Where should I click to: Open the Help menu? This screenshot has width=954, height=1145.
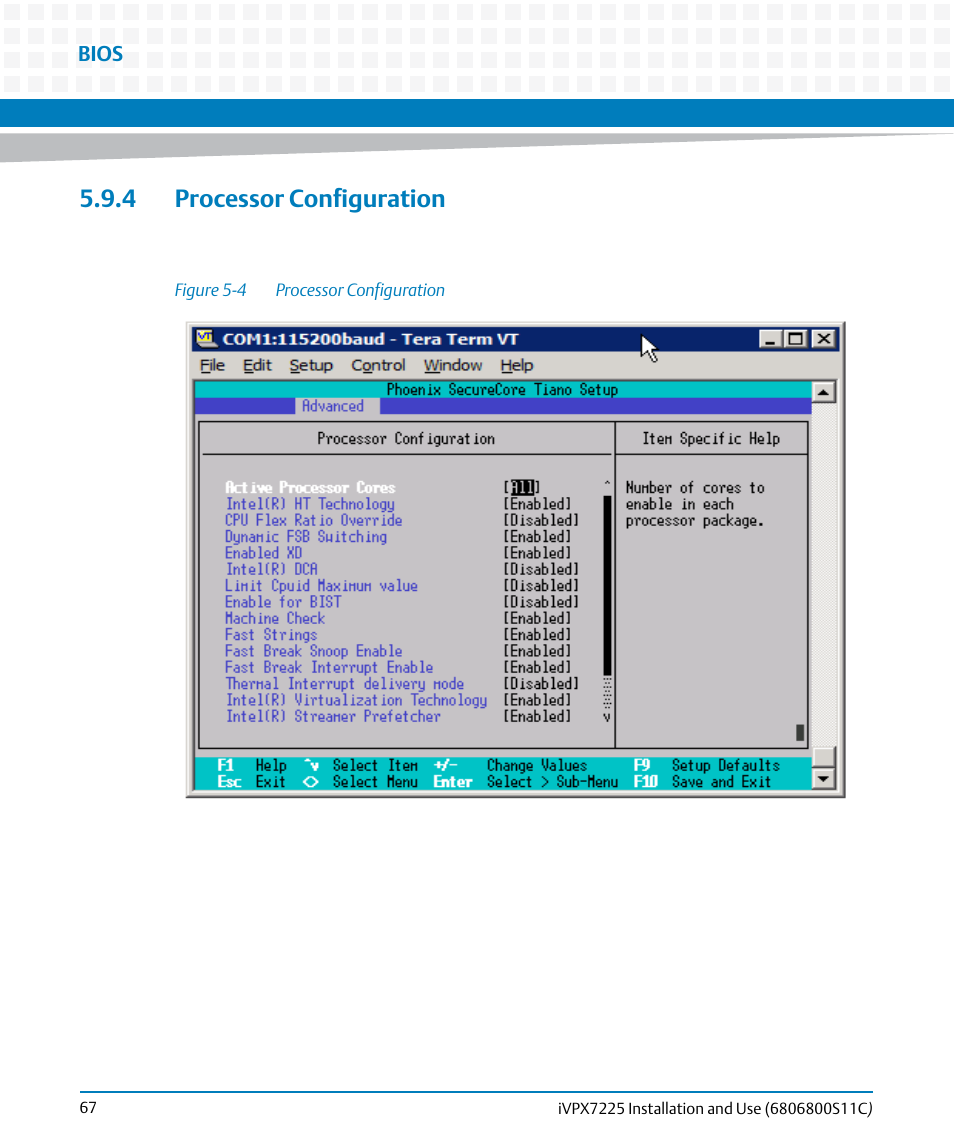pyautogui.click(x=516, y=365)
